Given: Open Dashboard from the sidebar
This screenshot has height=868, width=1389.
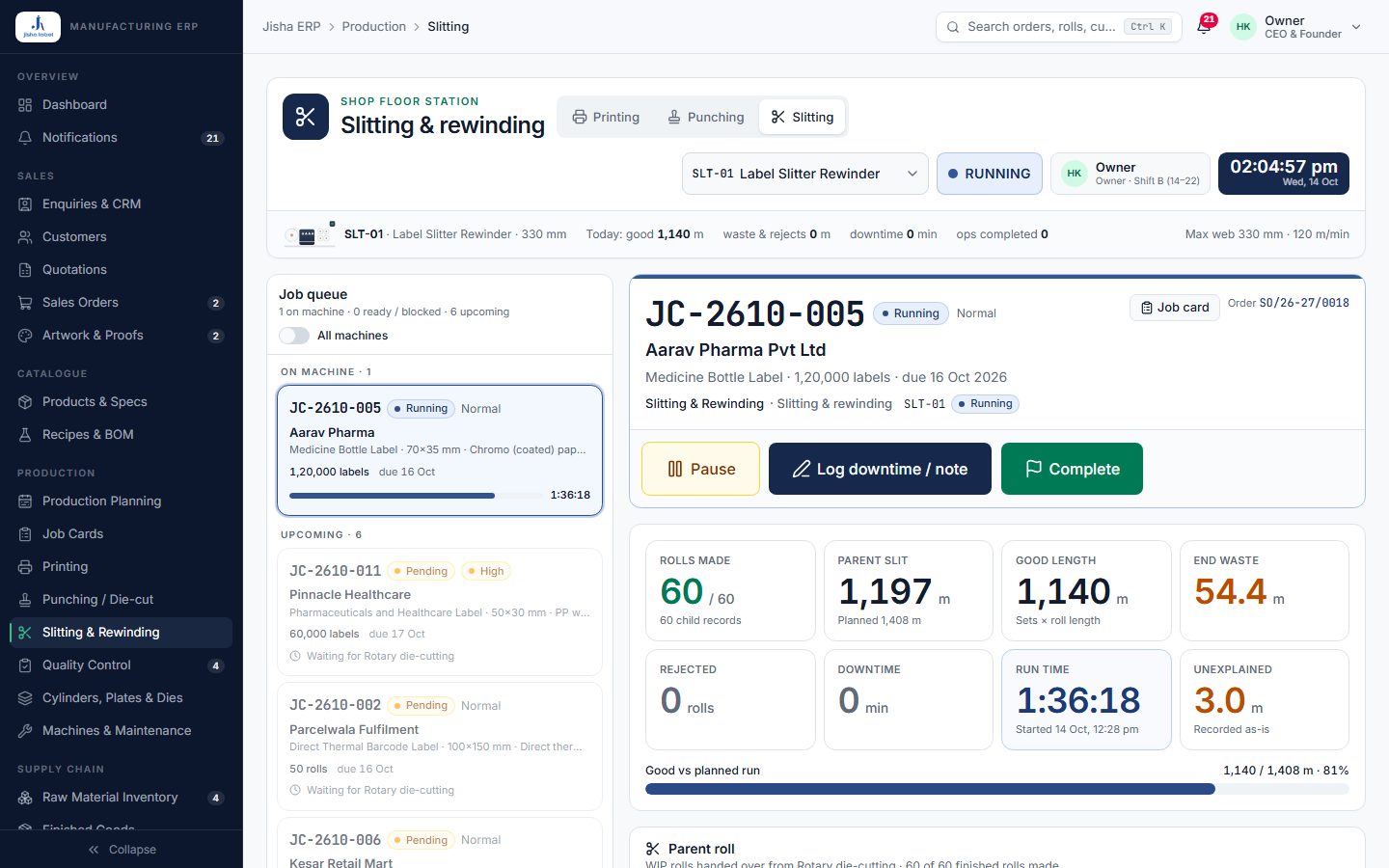Looking at the screenshot, I should 121,104.
